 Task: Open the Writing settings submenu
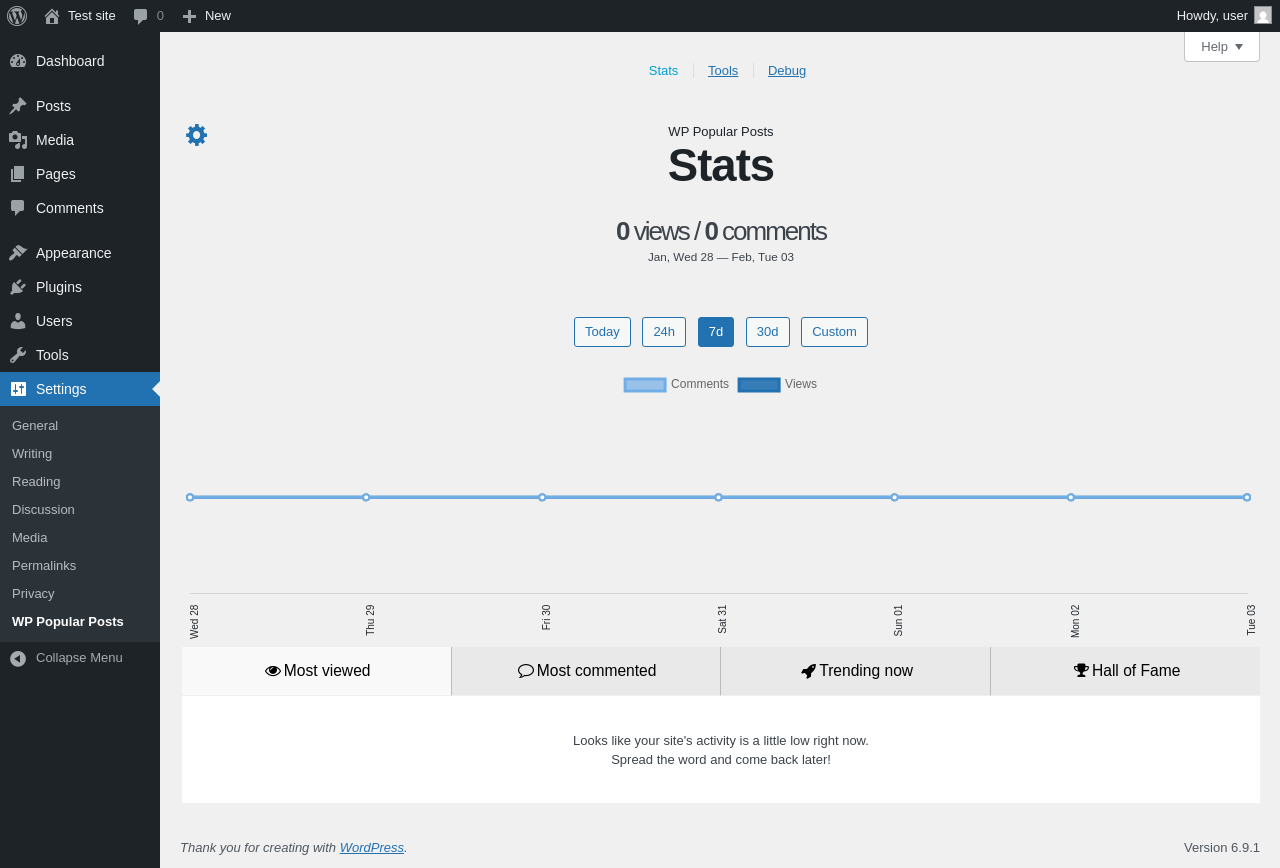(x=80, y=453)
